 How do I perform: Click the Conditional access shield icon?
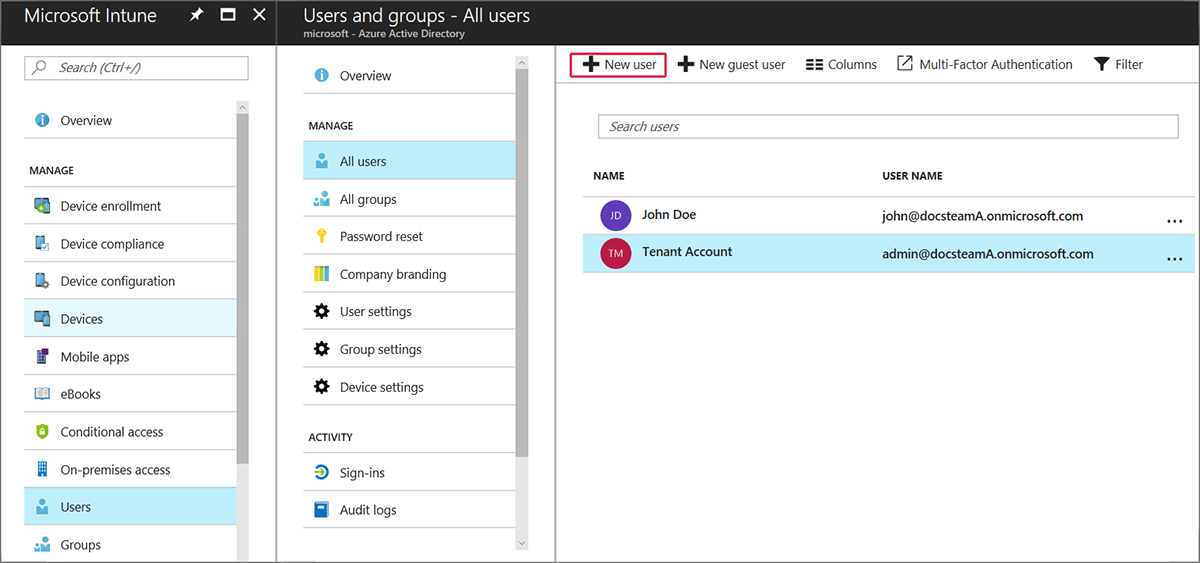42,432
